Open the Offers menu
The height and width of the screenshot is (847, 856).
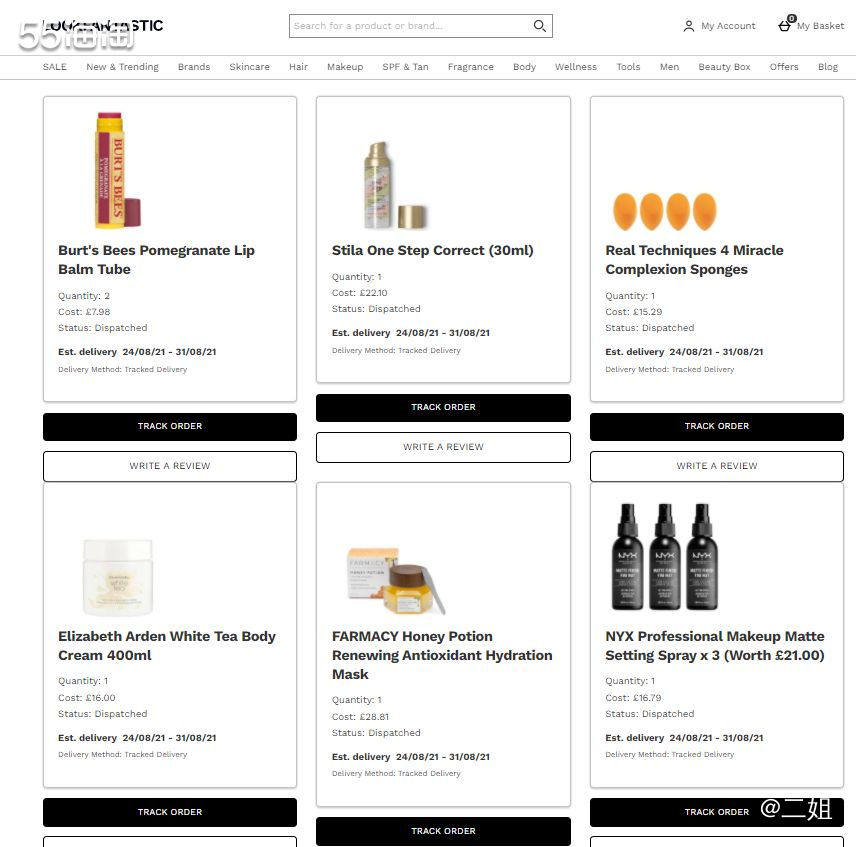coord(784,67)
